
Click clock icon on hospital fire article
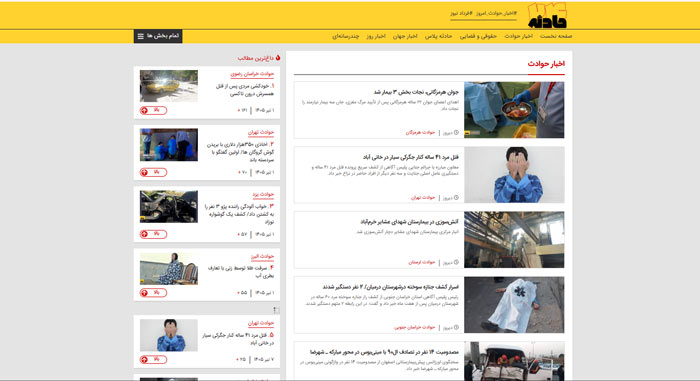[x=456, y=262]
